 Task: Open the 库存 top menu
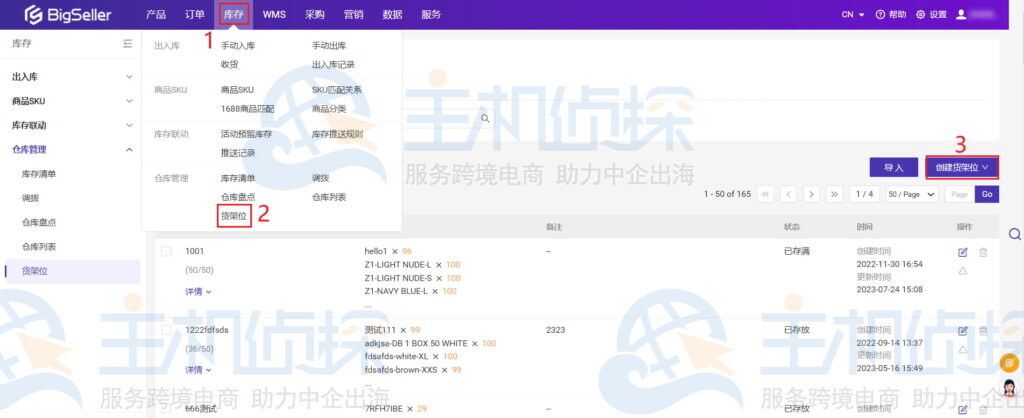click(x=234, y=14)
